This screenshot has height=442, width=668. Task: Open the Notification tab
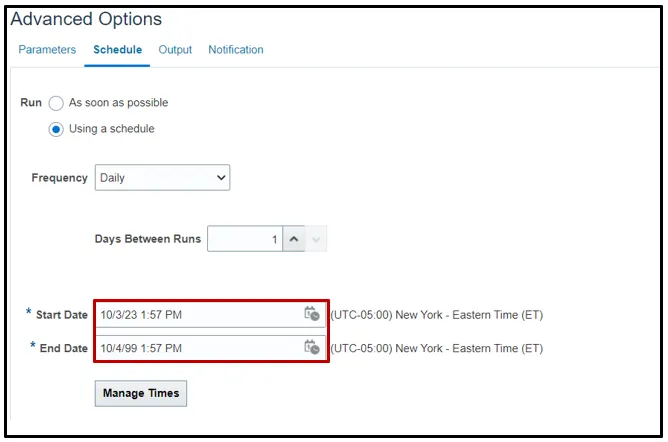point(236,50)
